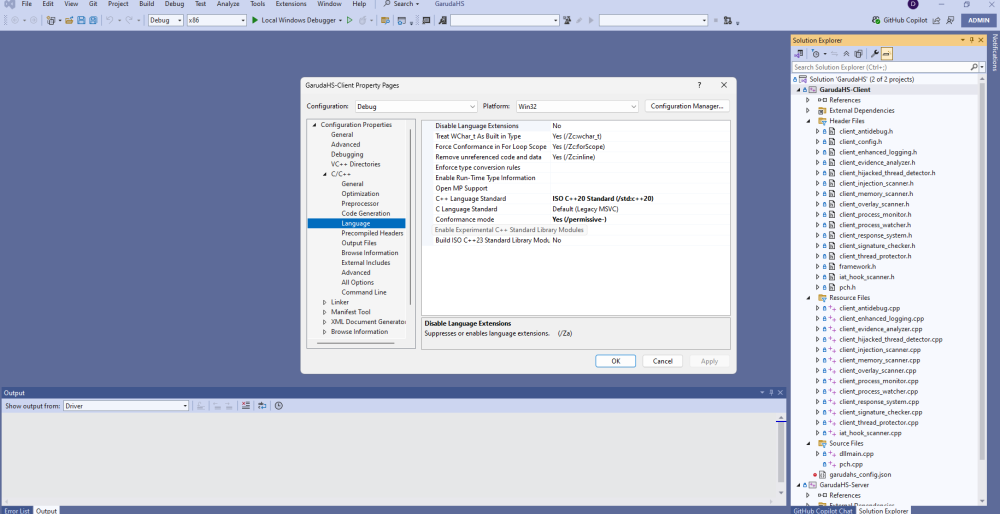1000x514 pixels.
Task: Select GarudaHS-Server project node
Action: click(x=845, y=485)
